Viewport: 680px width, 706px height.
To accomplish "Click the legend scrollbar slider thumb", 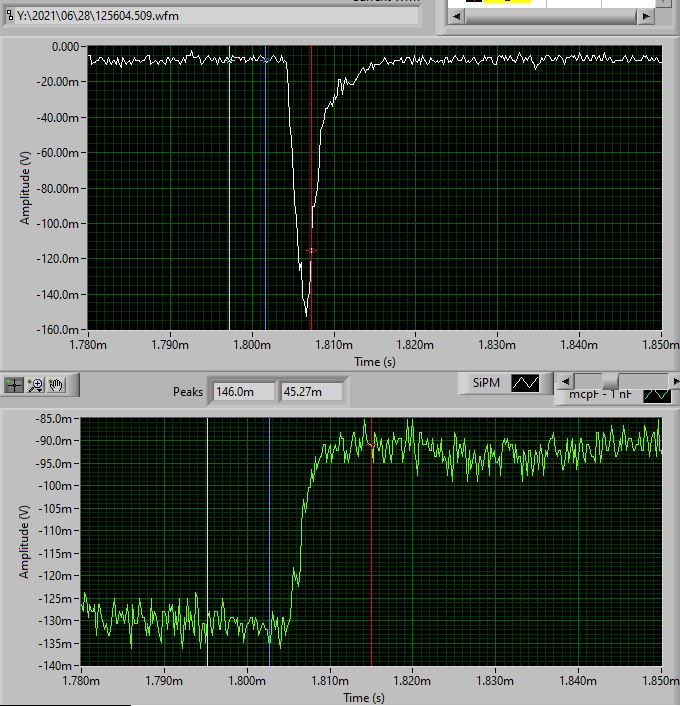I will pyautogui.click(x=610, y=381).
